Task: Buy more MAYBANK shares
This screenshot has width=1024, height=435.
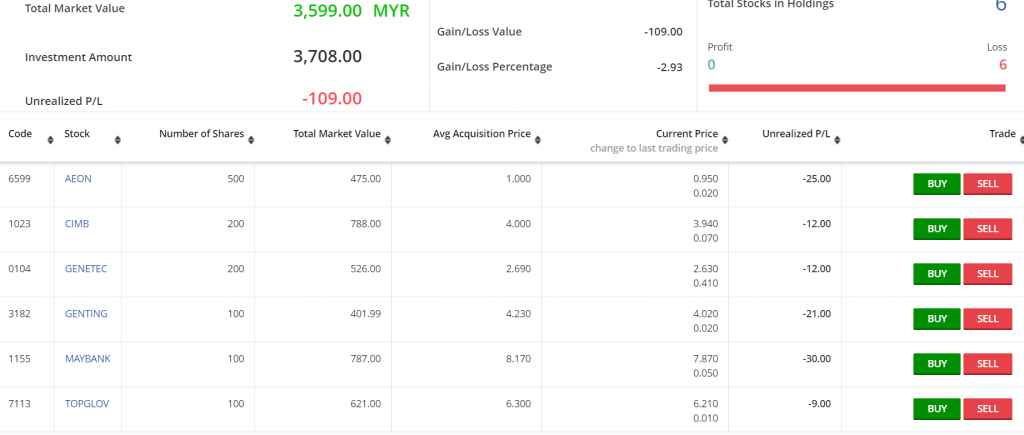Action: point(936,364)
